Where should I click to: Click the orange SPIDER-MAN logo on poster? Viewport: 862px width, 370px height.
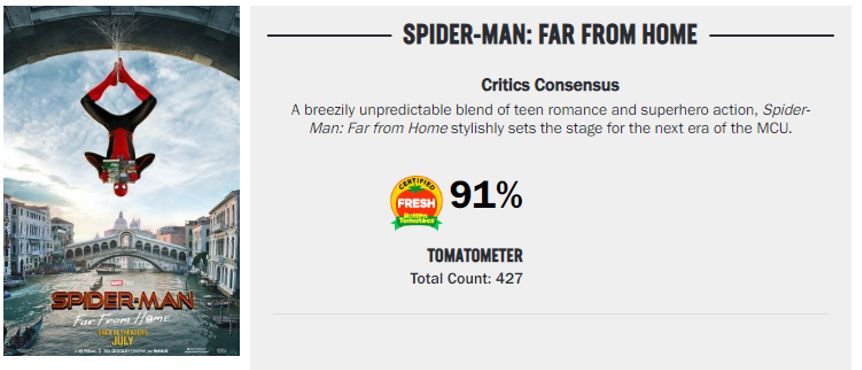click(x=122, y=301)
